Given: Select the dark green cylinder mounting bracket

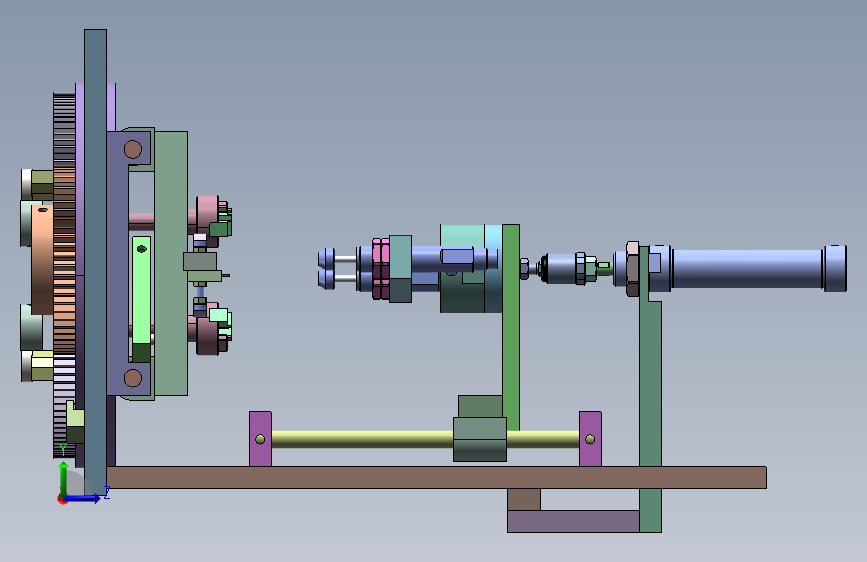Looking at the screenshot, I should pos(650,387).
